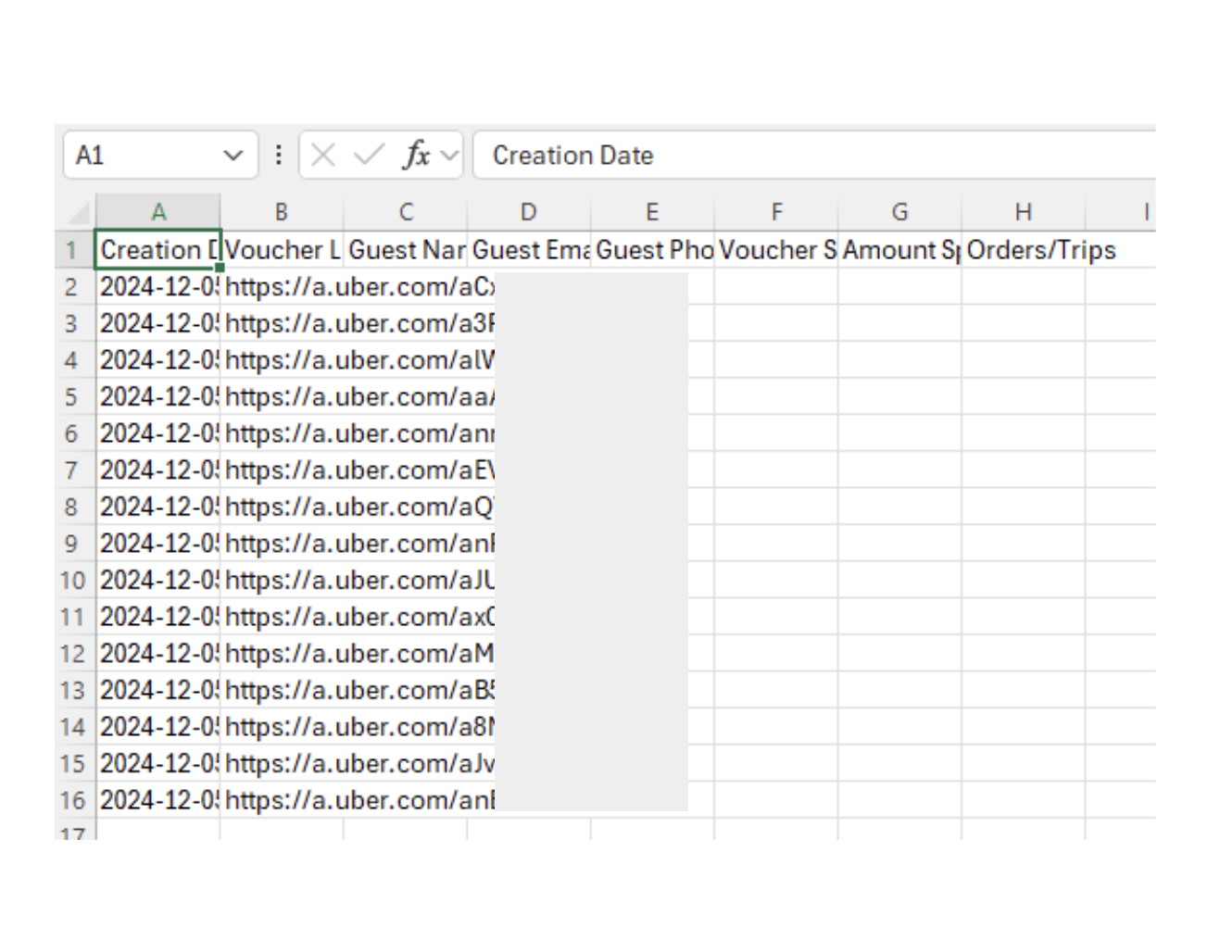1232x952 pixels.
Task: Click the Select All corner triangle
Action: [x=77, y=212]
